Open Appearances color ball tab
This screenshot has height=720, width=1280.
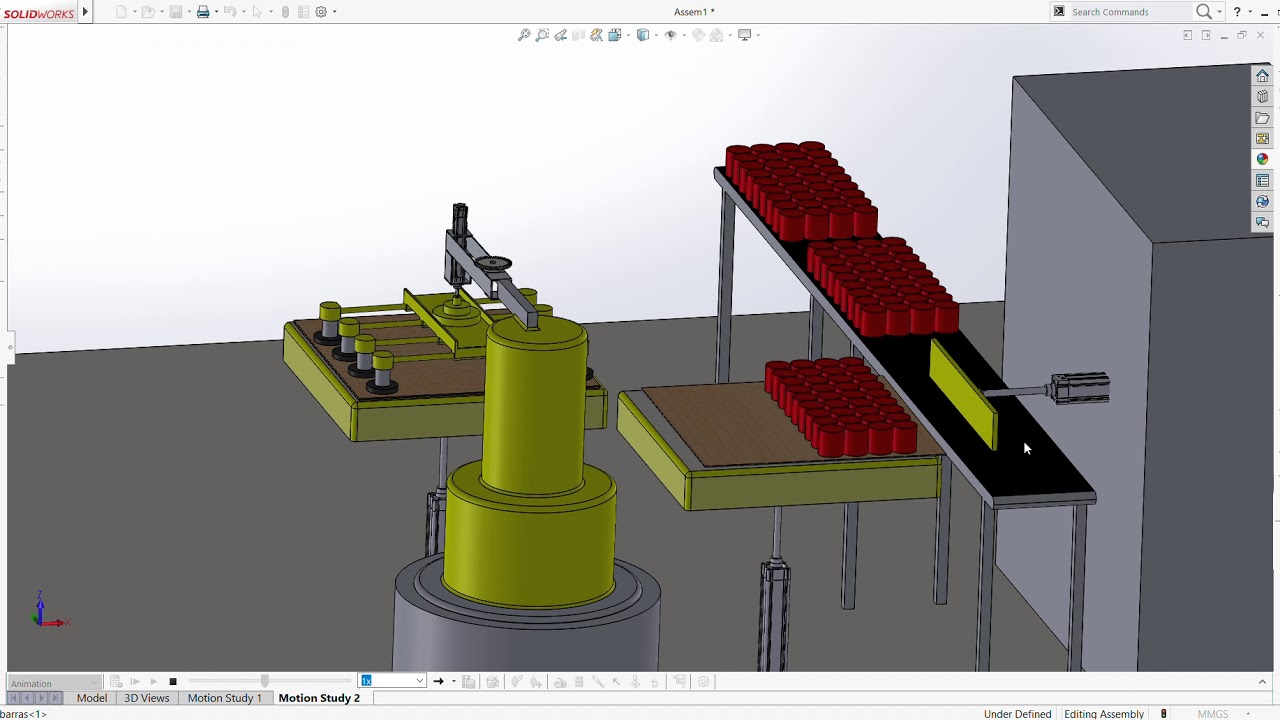tap(1262, 160)
